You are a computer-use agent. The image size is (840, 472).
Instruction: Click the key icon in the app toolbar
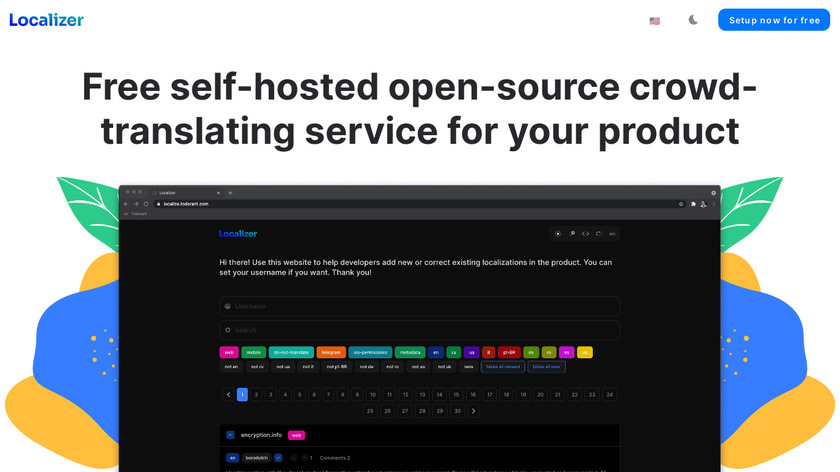tap(572, 234)
